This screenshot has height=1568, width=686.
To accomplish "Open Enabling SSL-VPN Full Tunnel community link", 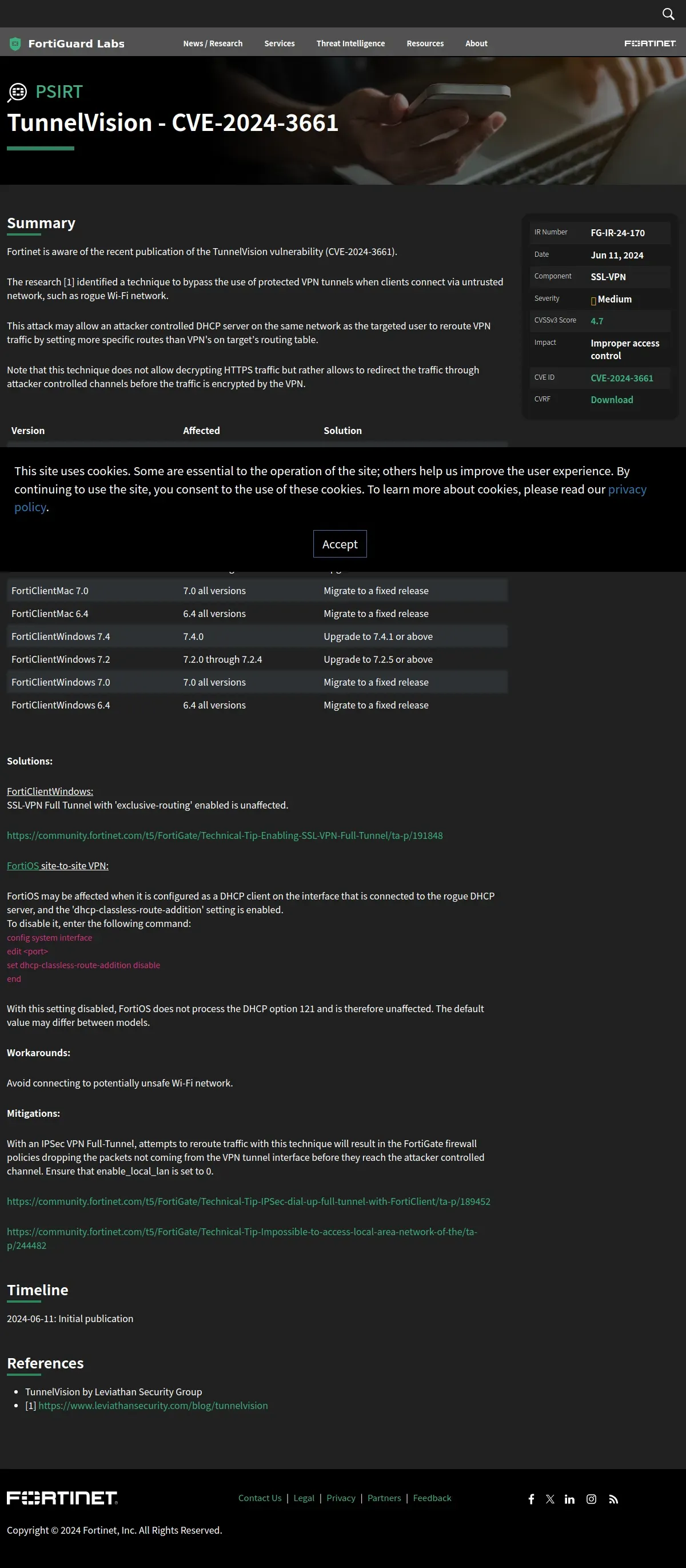I will tap(225, 835).
